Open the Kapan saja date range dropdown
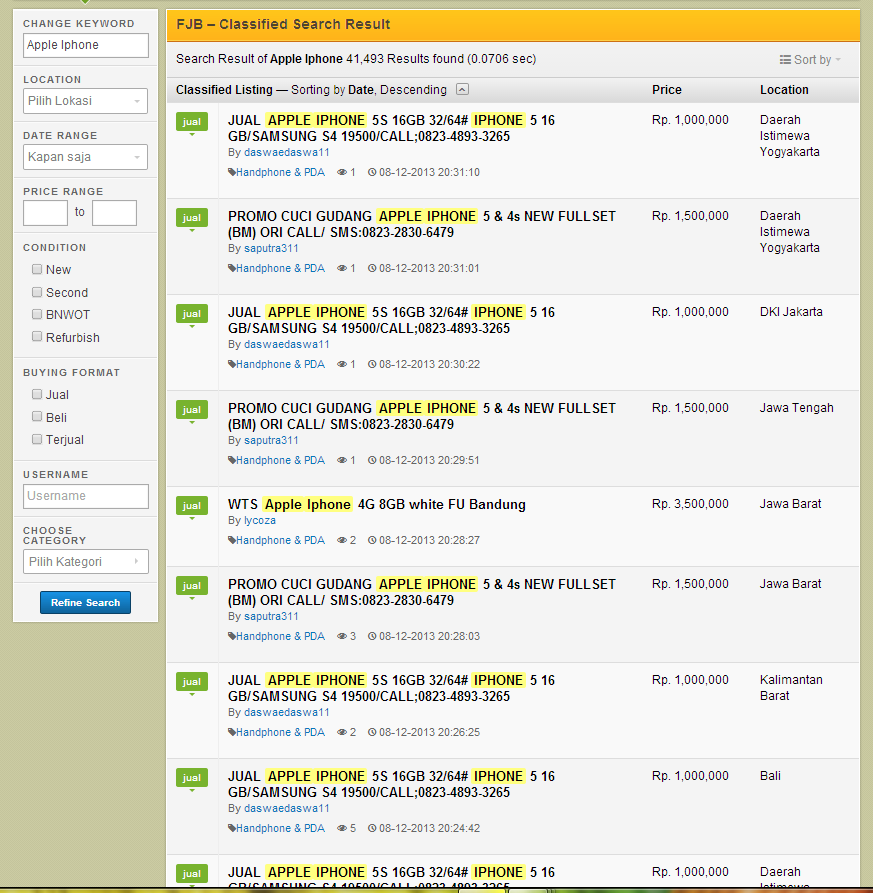 85,157
